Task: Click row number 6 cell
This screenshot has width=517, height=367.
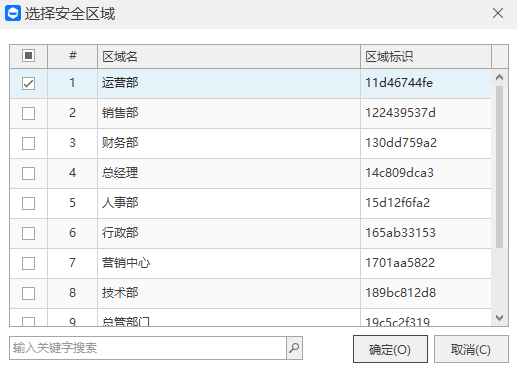Action: 73,233
